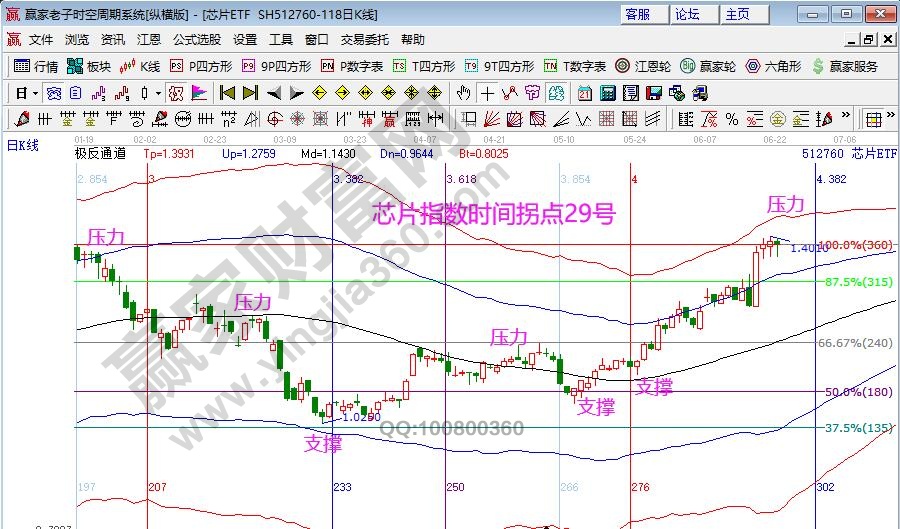Toggle the hand pan tool
Image resolution: width=900 pixels, height=529 pixels.
(463, 93)
